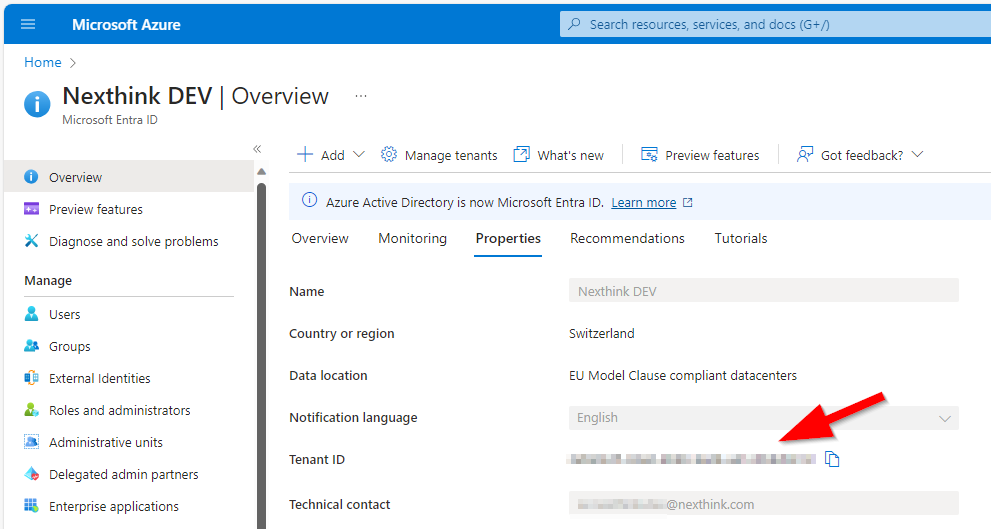The height and width of the screenshot is (529, 991).
Task: Copy the Tenant ID to clipboard
Action: coord(832,460)
